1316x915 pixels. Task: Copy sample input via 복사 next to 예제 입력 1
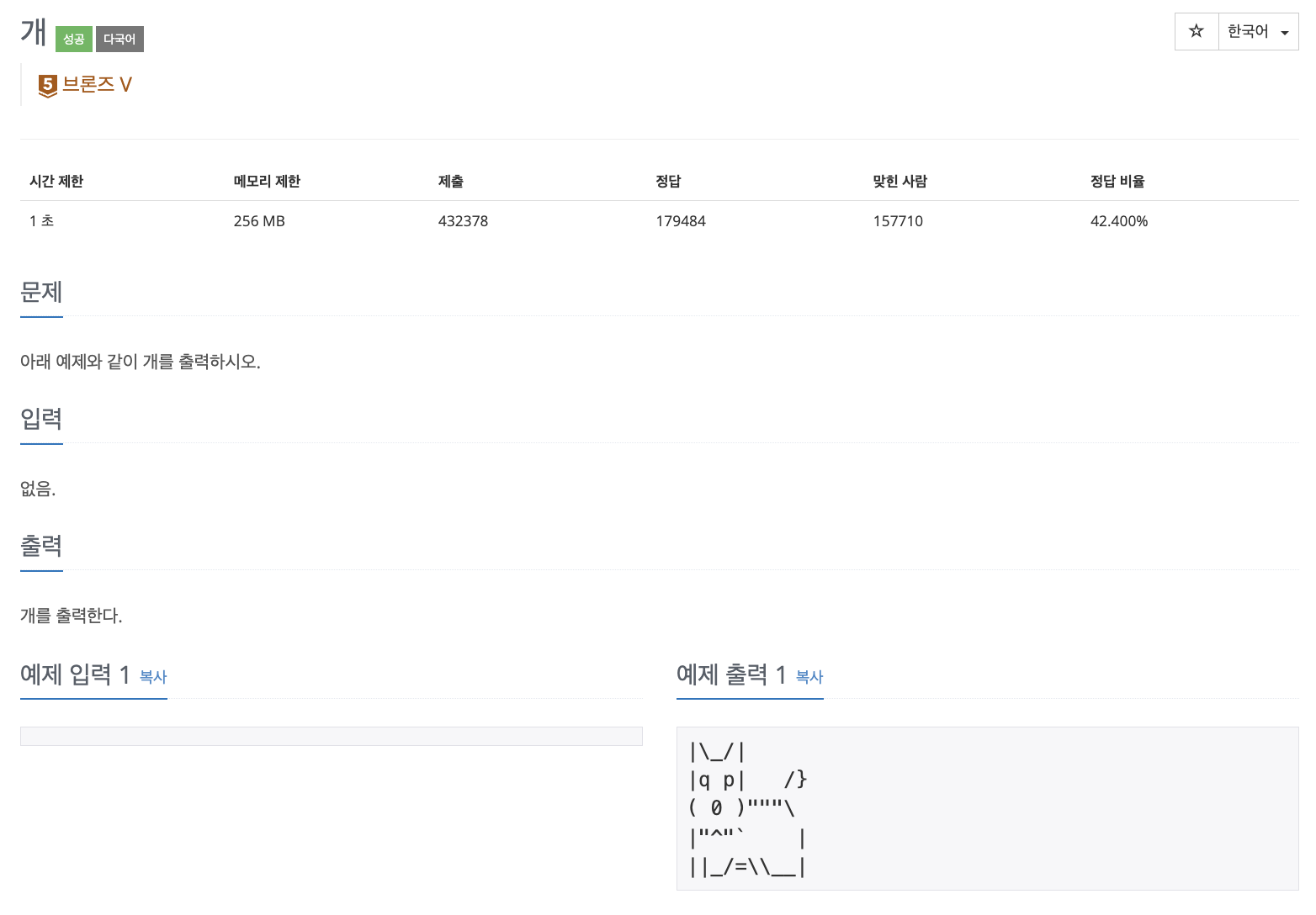click(x=153, y=677)
